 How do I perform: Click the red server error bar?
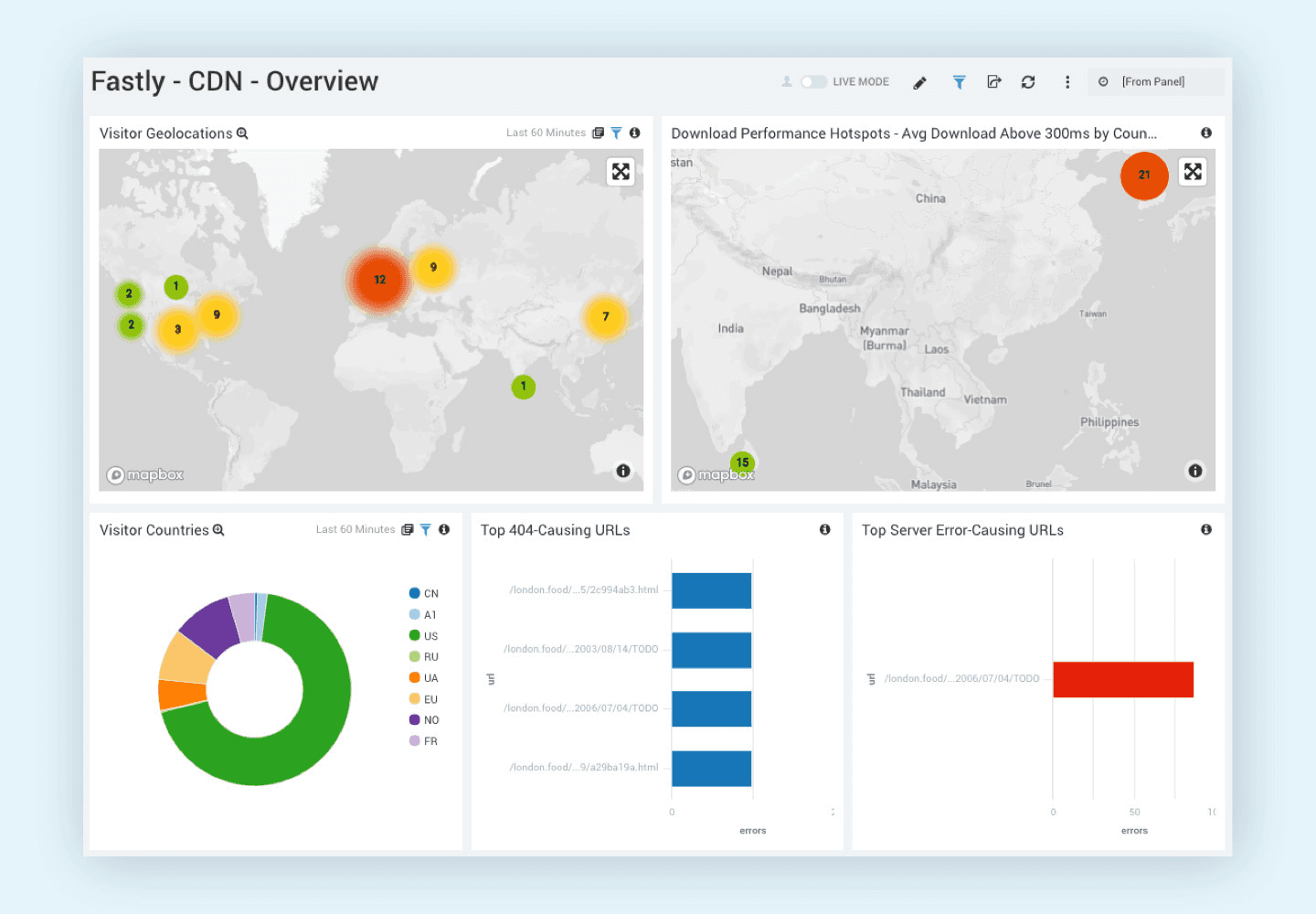[x=1123, y=679]
